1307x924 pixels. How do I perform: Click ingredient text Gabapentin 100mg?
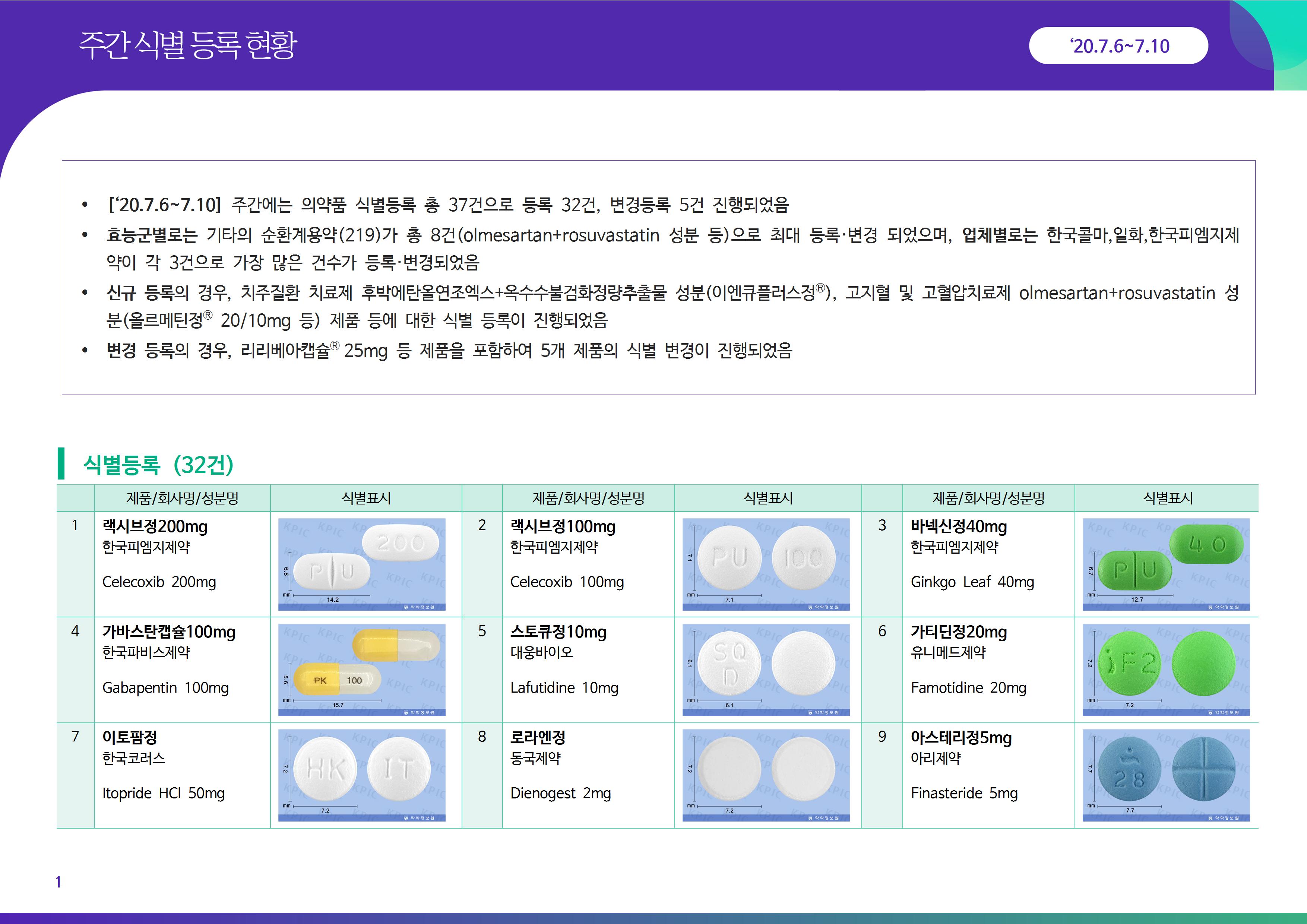click(x=165, y=688)
